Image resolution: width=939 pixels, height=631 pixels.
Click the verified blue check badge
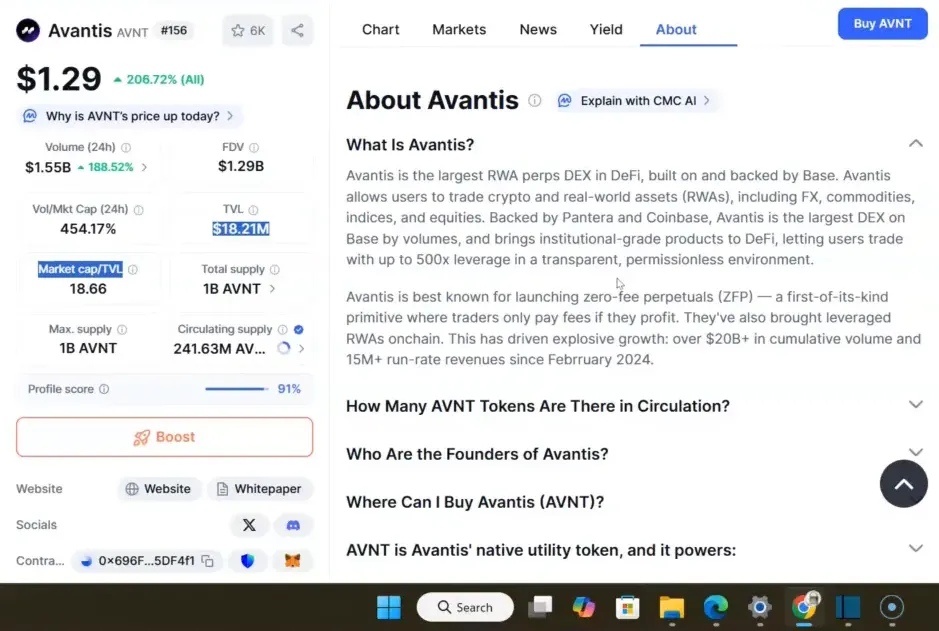299,329
